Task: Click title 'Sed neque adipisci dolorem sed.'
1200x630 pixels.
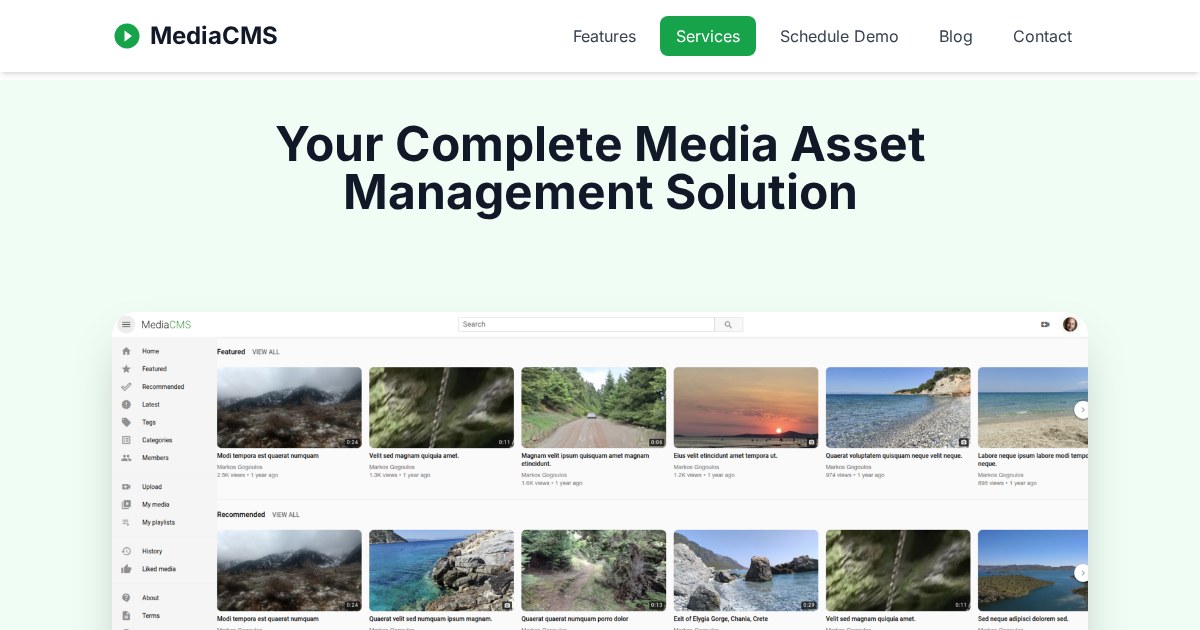Action: (1023, 619)
